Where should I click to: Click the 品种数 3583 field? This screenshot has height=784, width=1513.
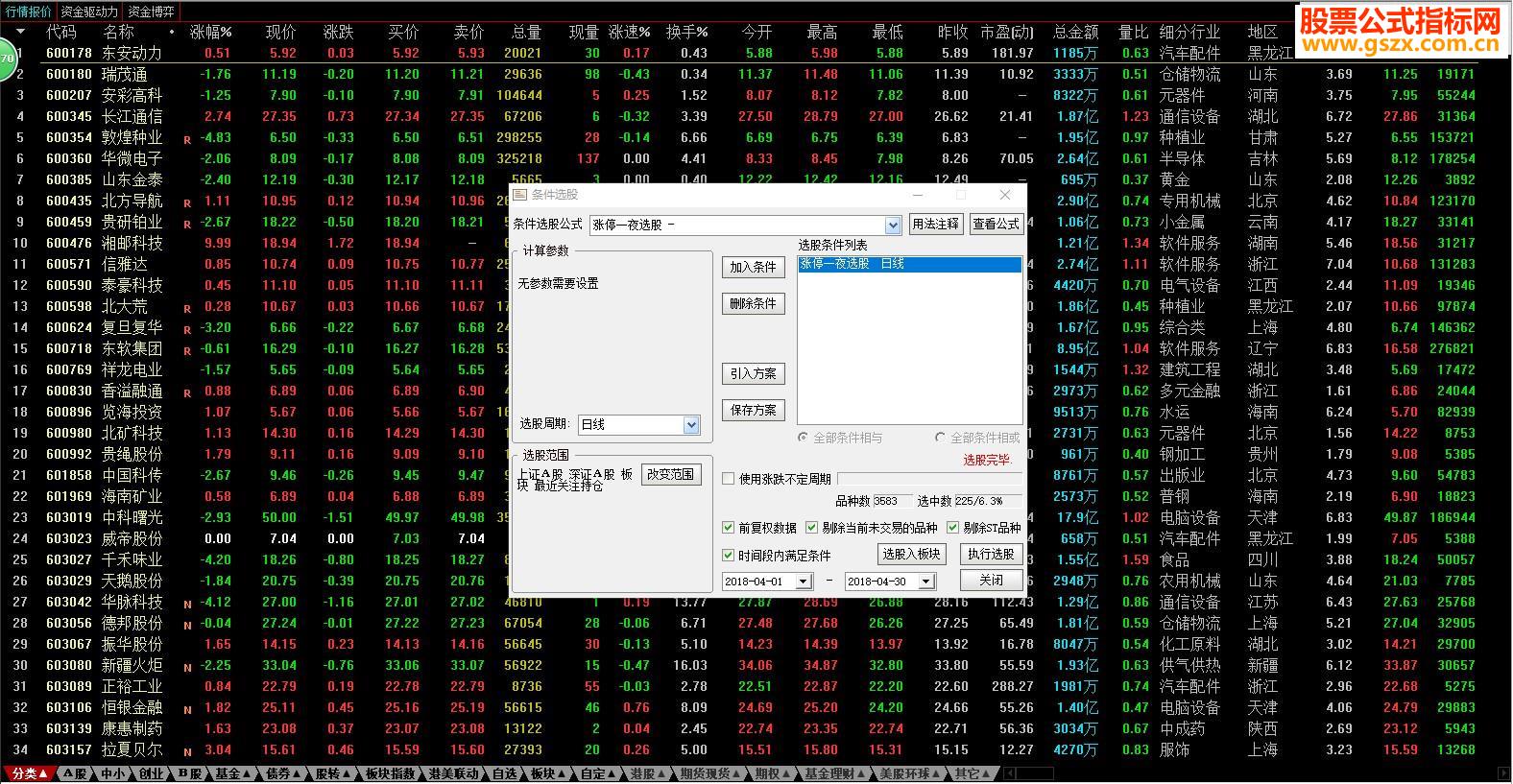tap(892, 501)
